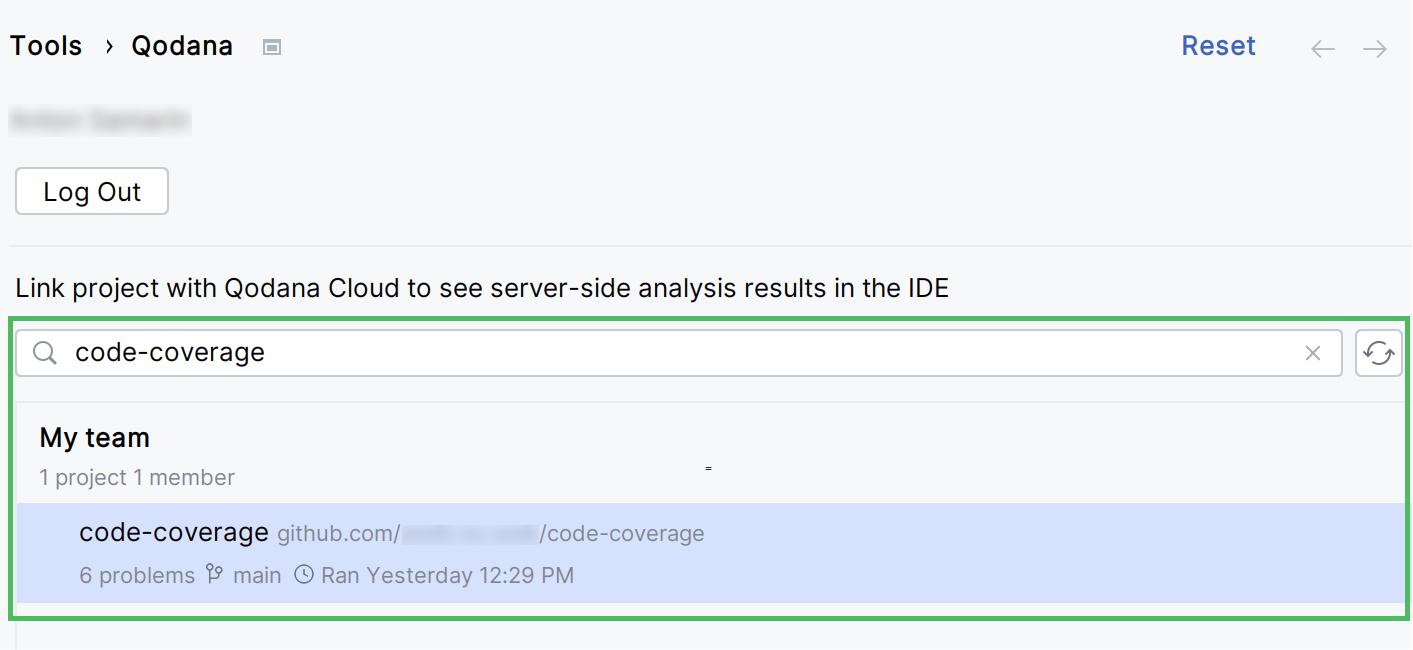Open the My team group details
The image size is (1413, 650).
(x=94, y=437)
